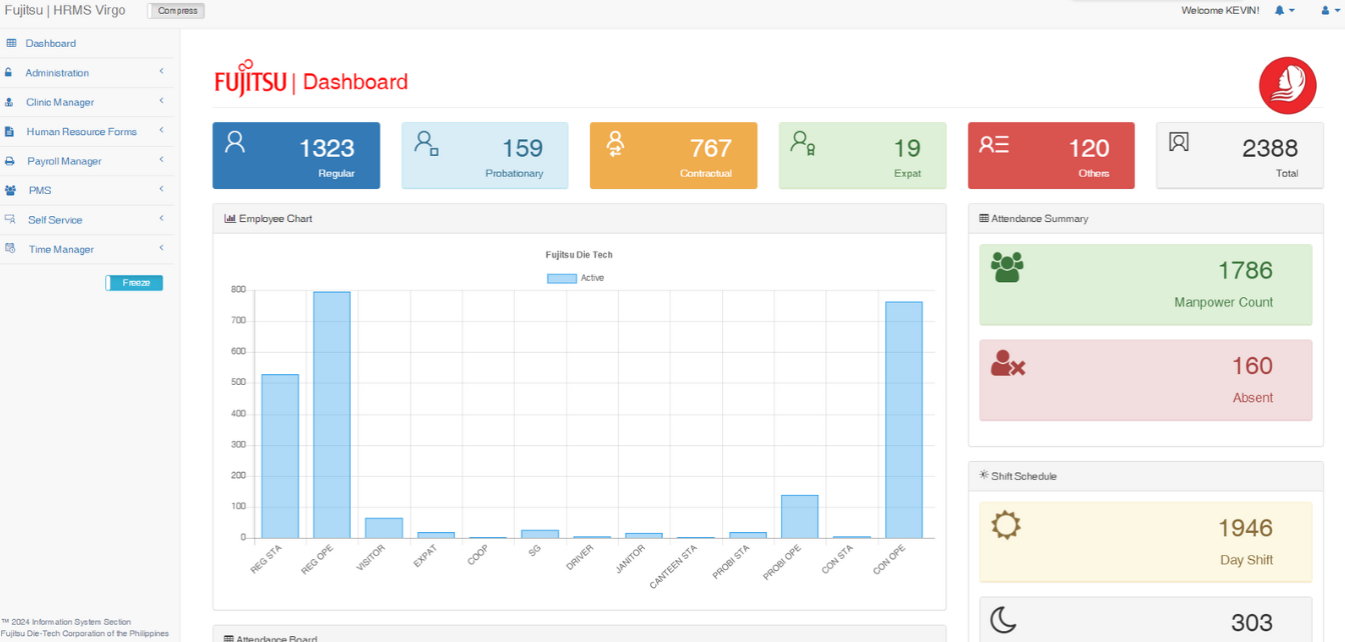This screenshot has height=642, width=1345.
Task: Click the Payroll Manager printer icon
Action: coord(9,161)
